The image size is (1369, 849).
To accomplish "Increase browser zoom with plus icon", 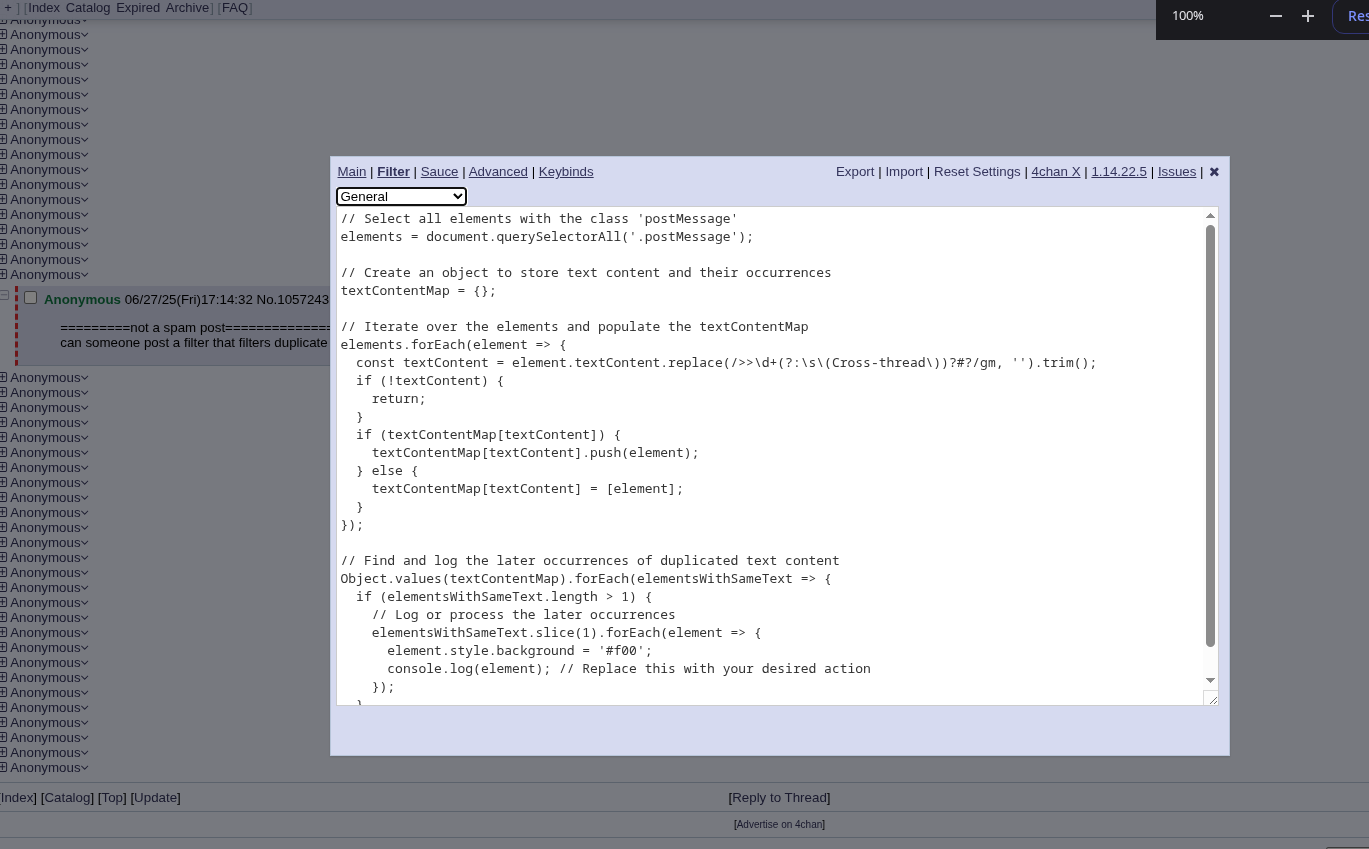I will tap(1308, 16).
